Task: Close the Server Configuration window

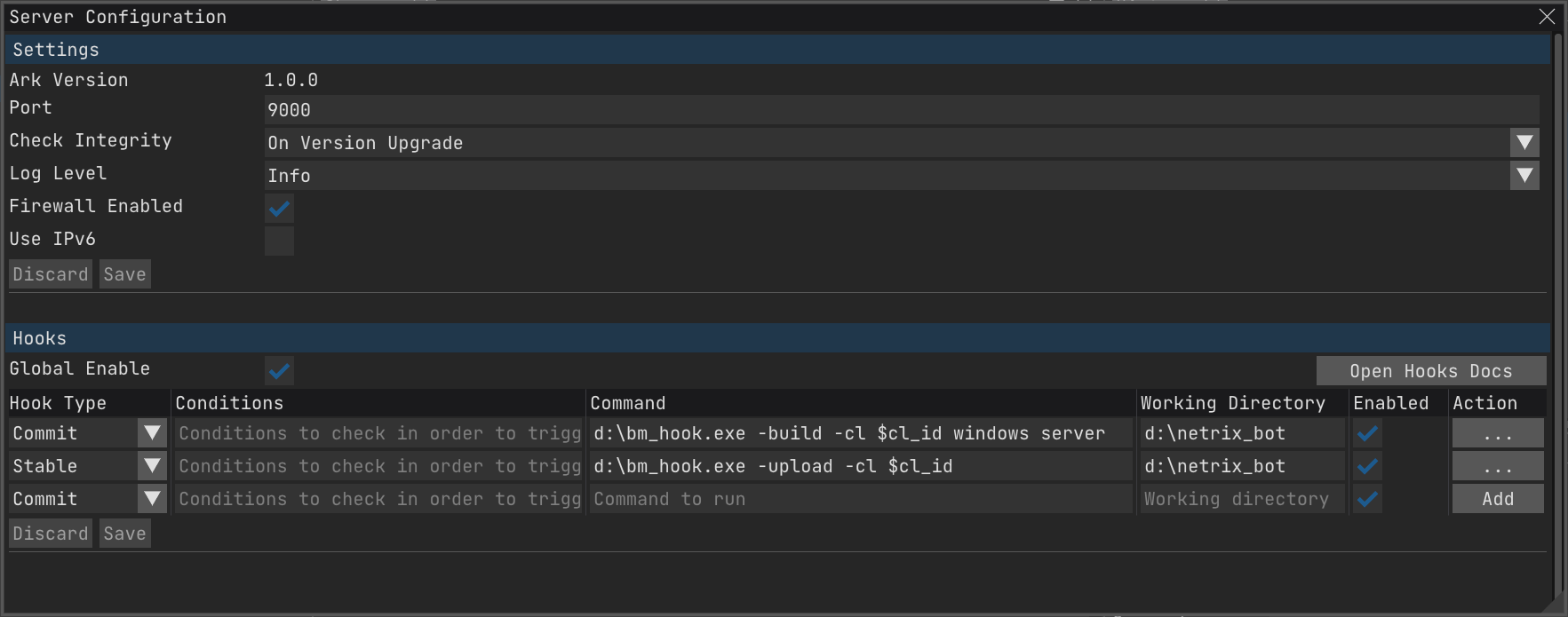Action: pos(1547,17)
